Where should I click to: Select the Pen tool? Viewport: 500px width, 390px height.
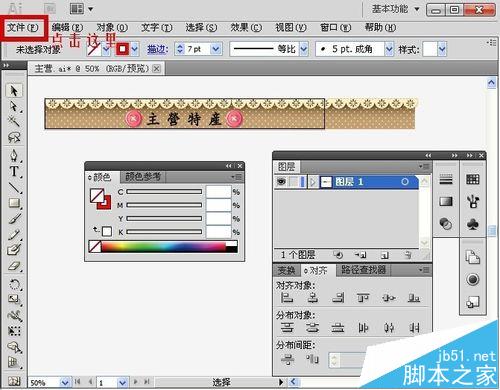(x=14, y=156)
